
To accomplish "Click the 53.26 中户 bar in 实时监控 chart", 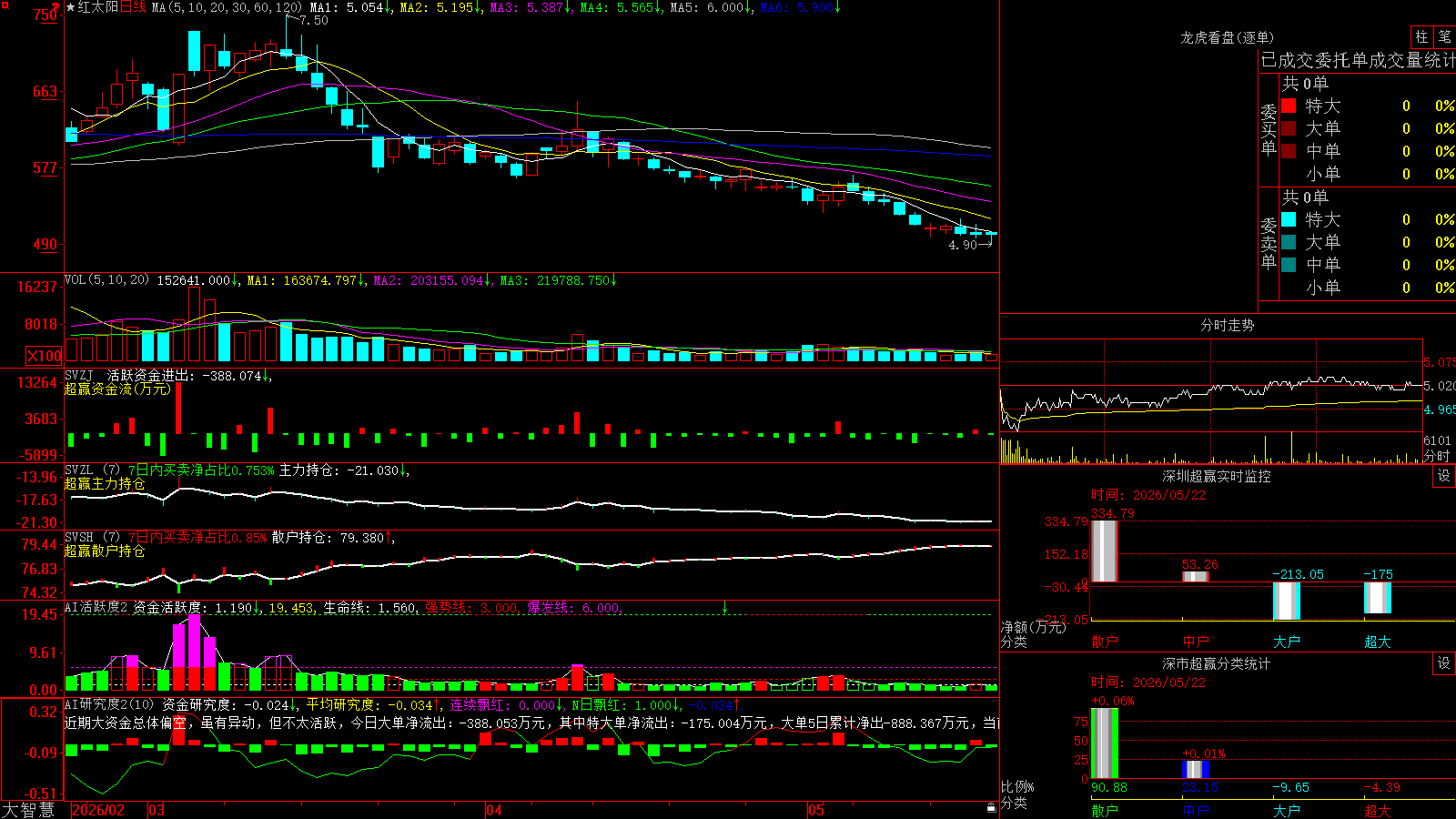I will [1196, 577].
